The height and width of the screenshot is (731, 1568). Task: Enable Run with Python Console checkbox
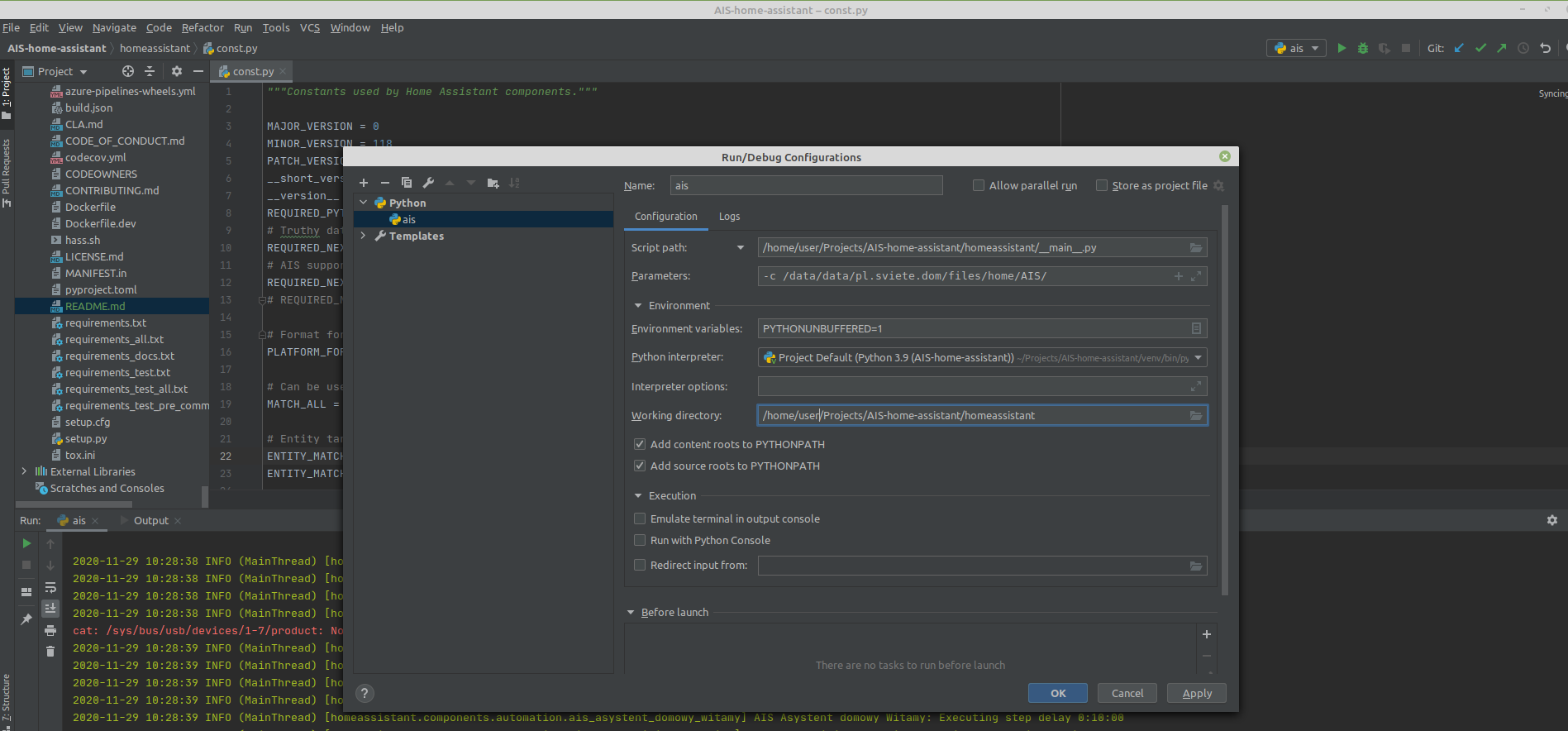[x=640, y=540]
